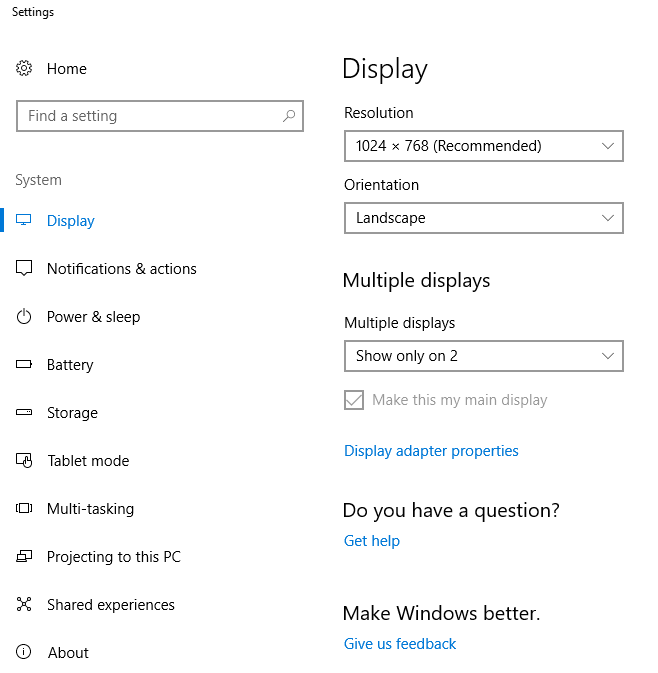Open the Storage settings page
The width and height of the screenshot is (658, 673).
click(72, 413)
